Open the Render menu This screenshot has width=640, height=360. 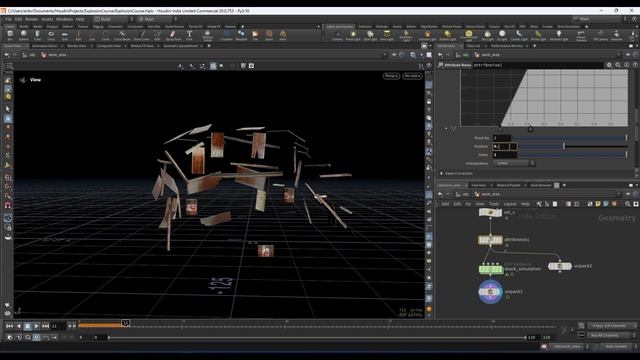click(x=31, y=19)
